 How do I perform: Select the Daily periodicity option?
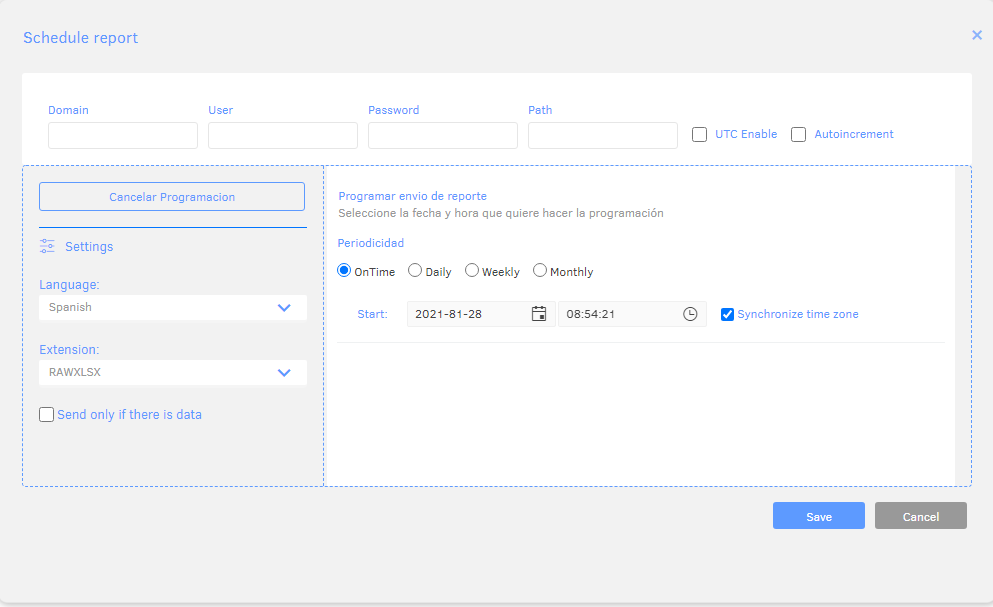(x=415, y=271)
